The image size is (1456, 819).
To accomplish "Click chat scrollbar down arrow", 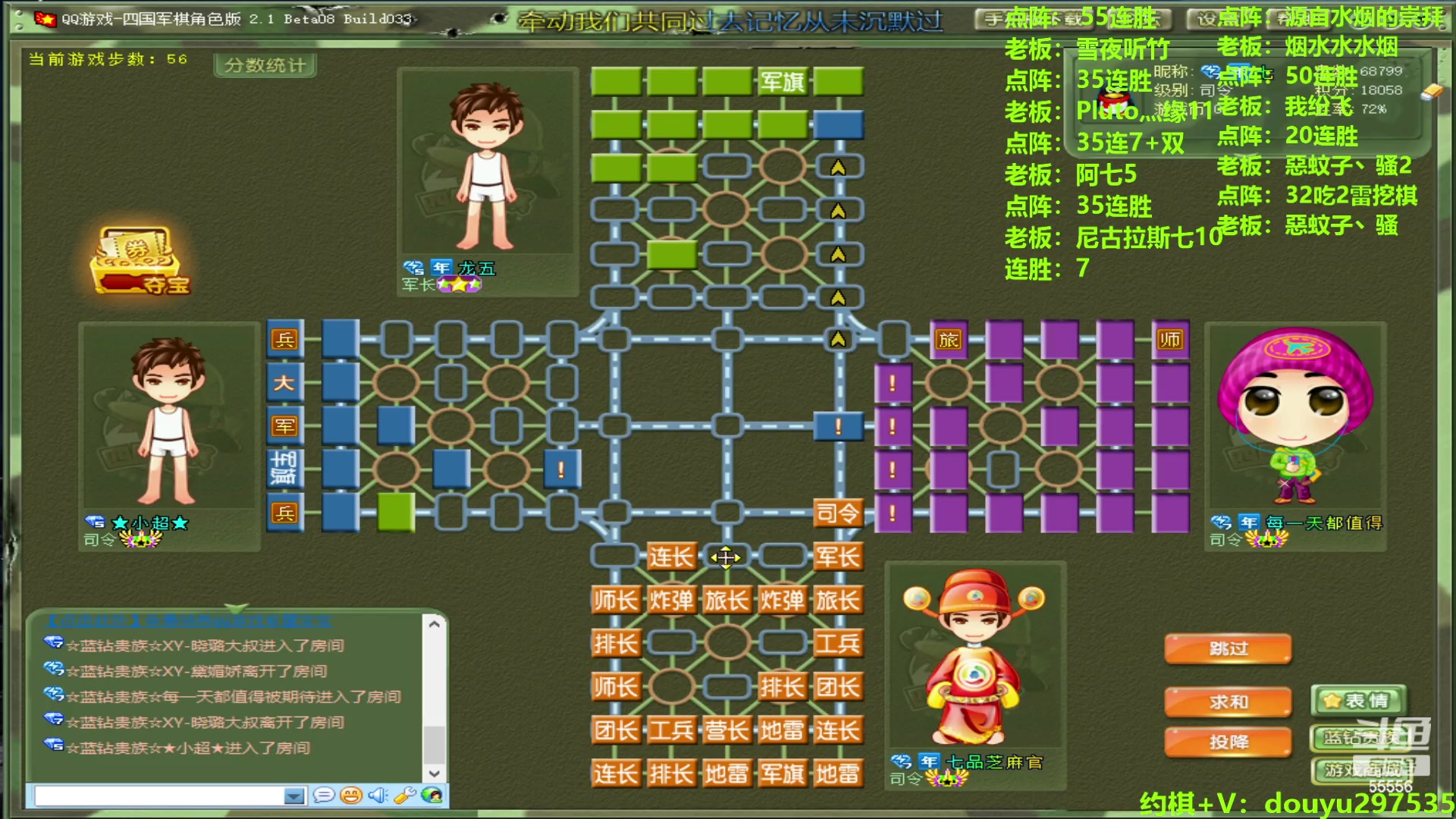I will pos(434,773).
